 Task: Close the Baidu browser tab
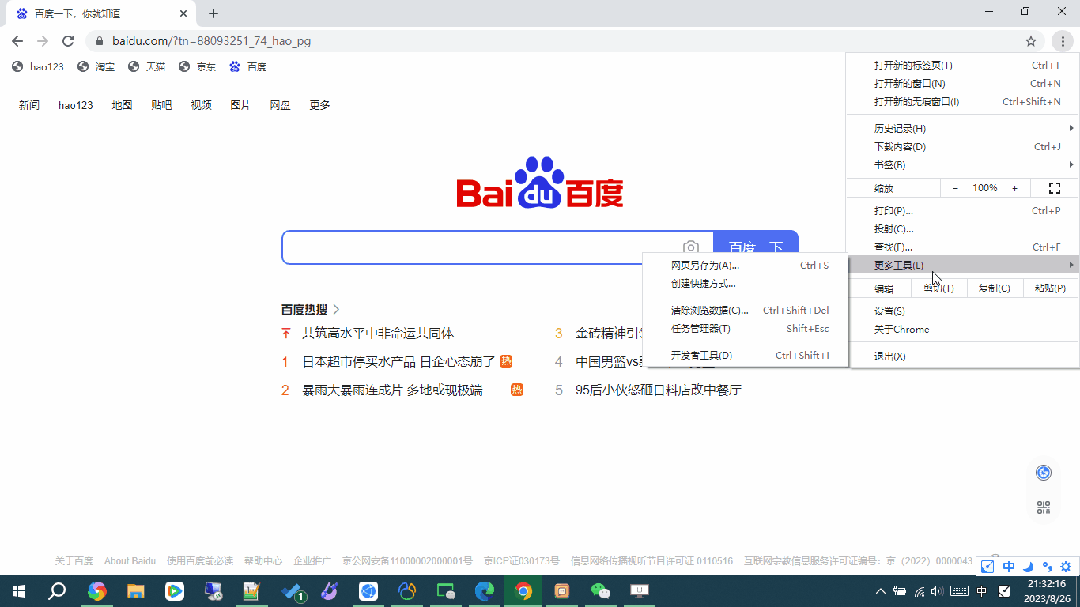[183, 13]
